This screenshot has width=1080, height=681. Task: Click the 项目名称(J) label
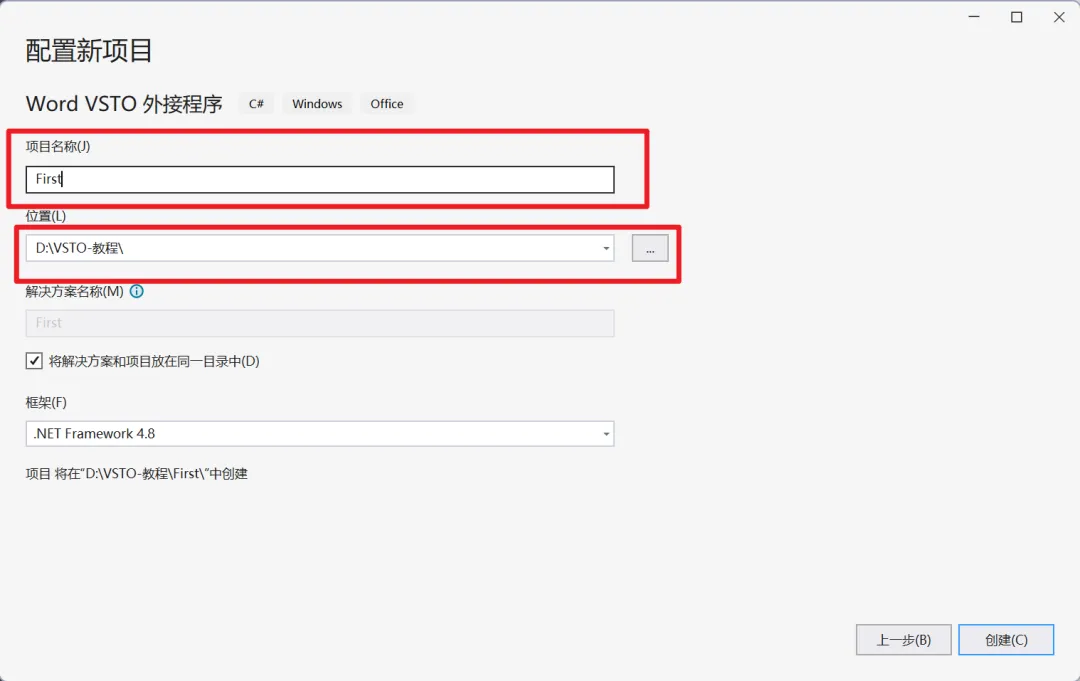coord(58,146)
